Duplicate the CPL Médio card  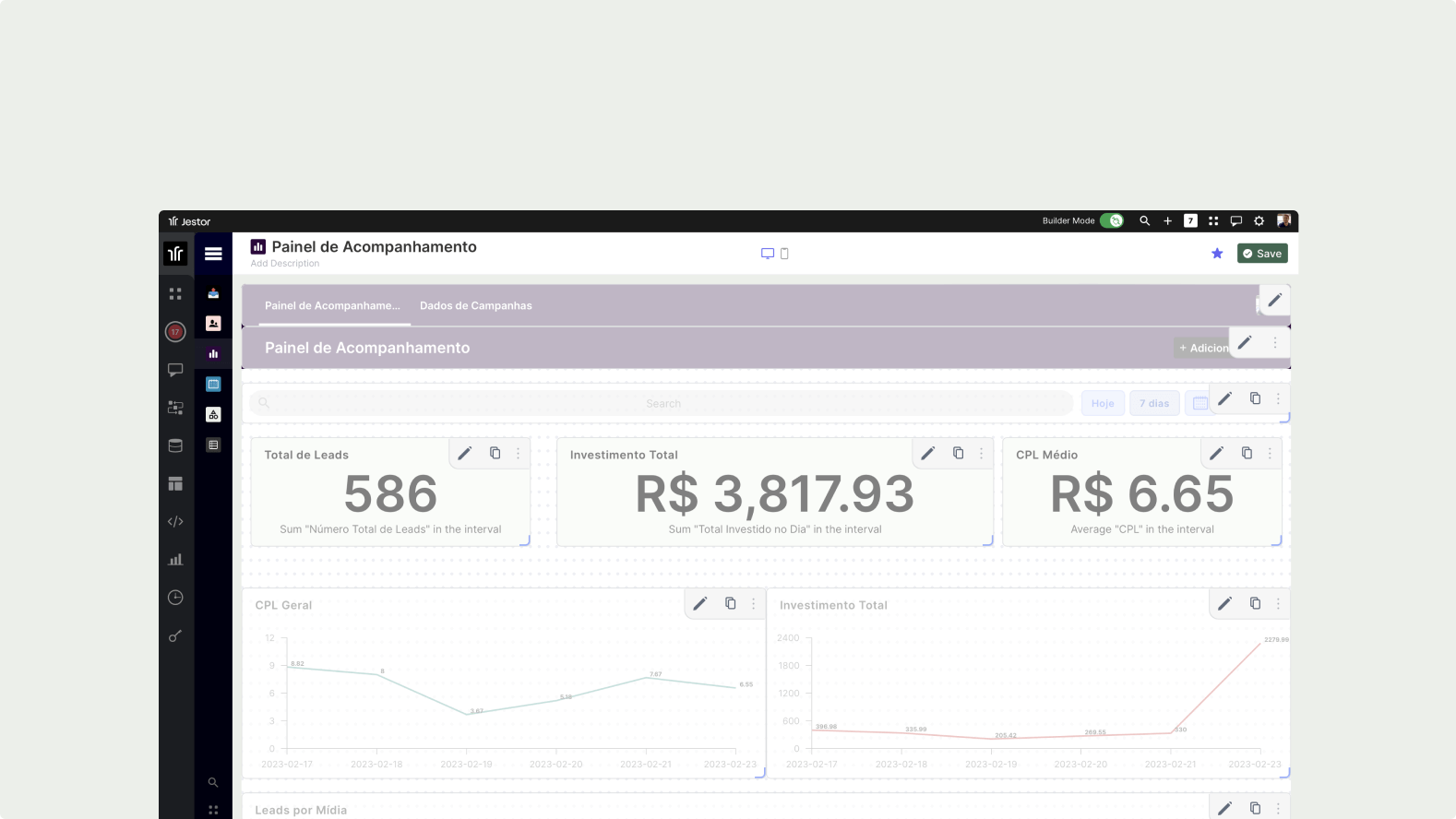(x=1247, y=453)
